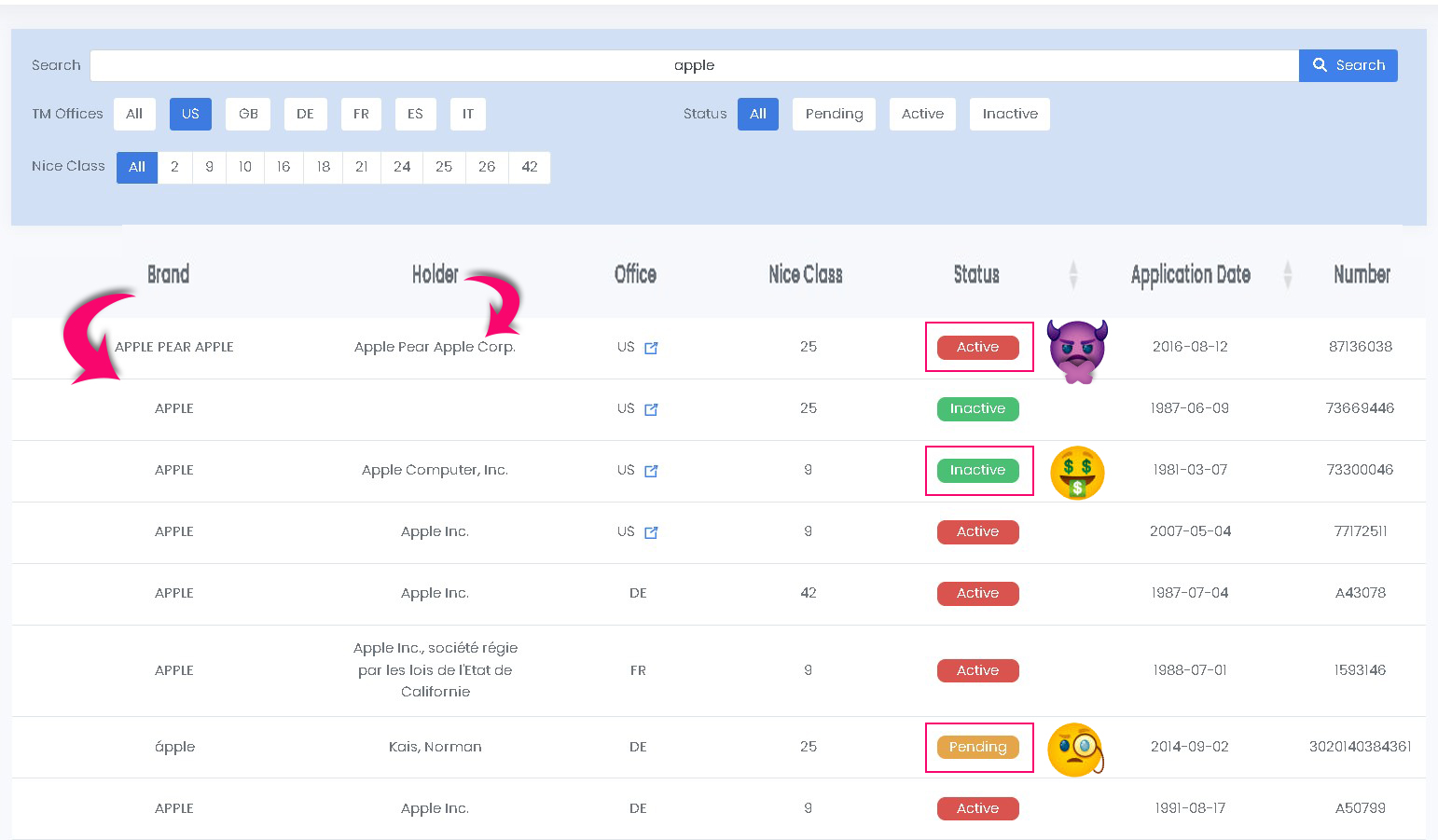
Task: Click into the apple search field
Action: tap(694, 65)
